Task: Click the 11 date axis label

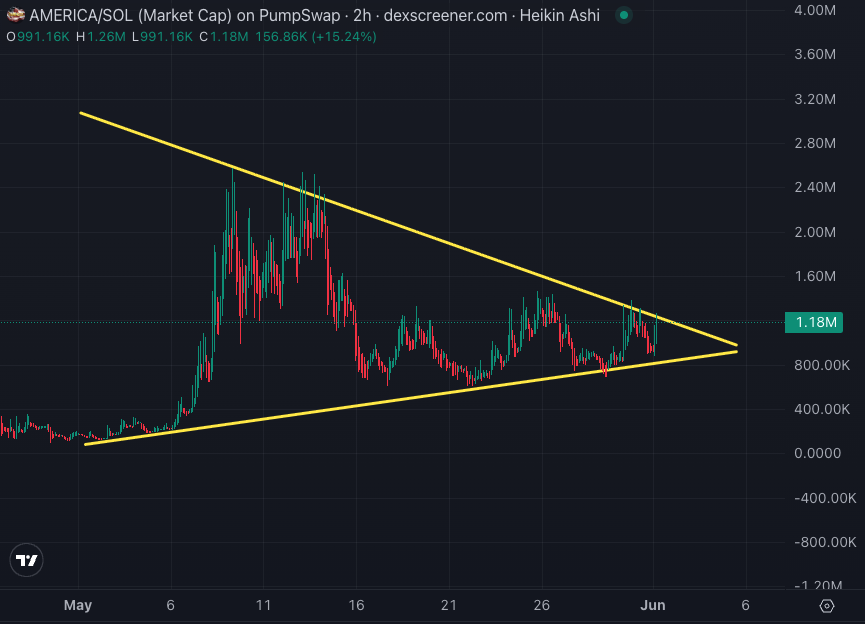Action: pyautogui.click(x=264, y=605)
